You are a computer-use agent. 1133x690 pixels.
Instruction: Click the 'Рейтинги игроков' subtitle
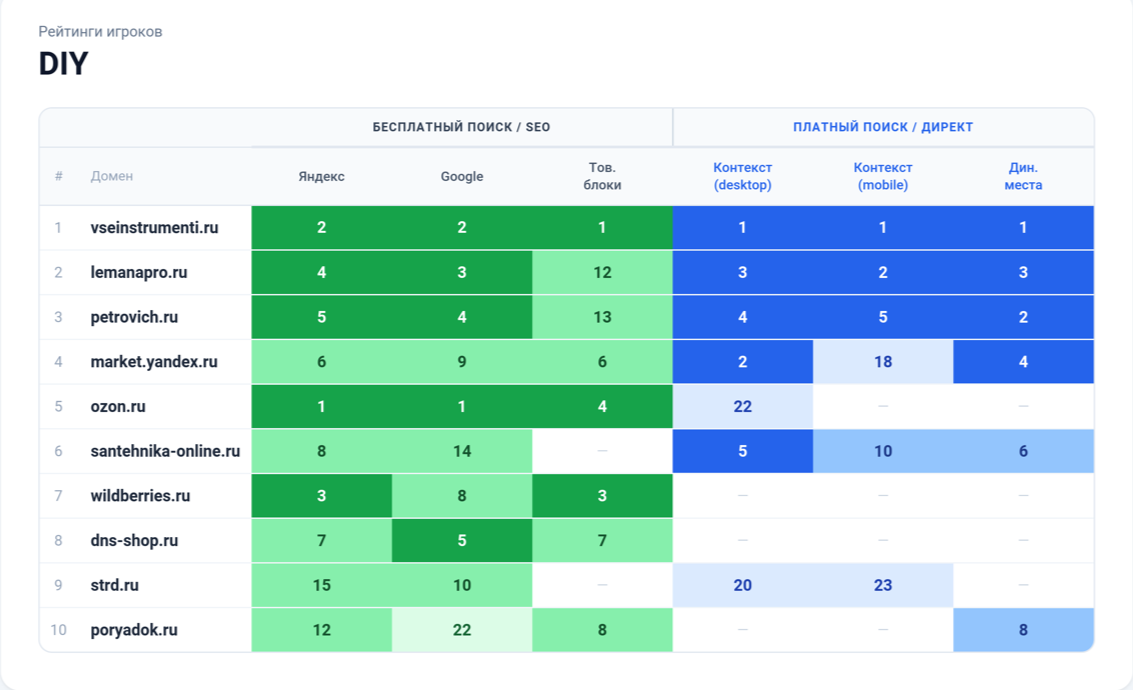pyautogui.click(x=100, y=32)
